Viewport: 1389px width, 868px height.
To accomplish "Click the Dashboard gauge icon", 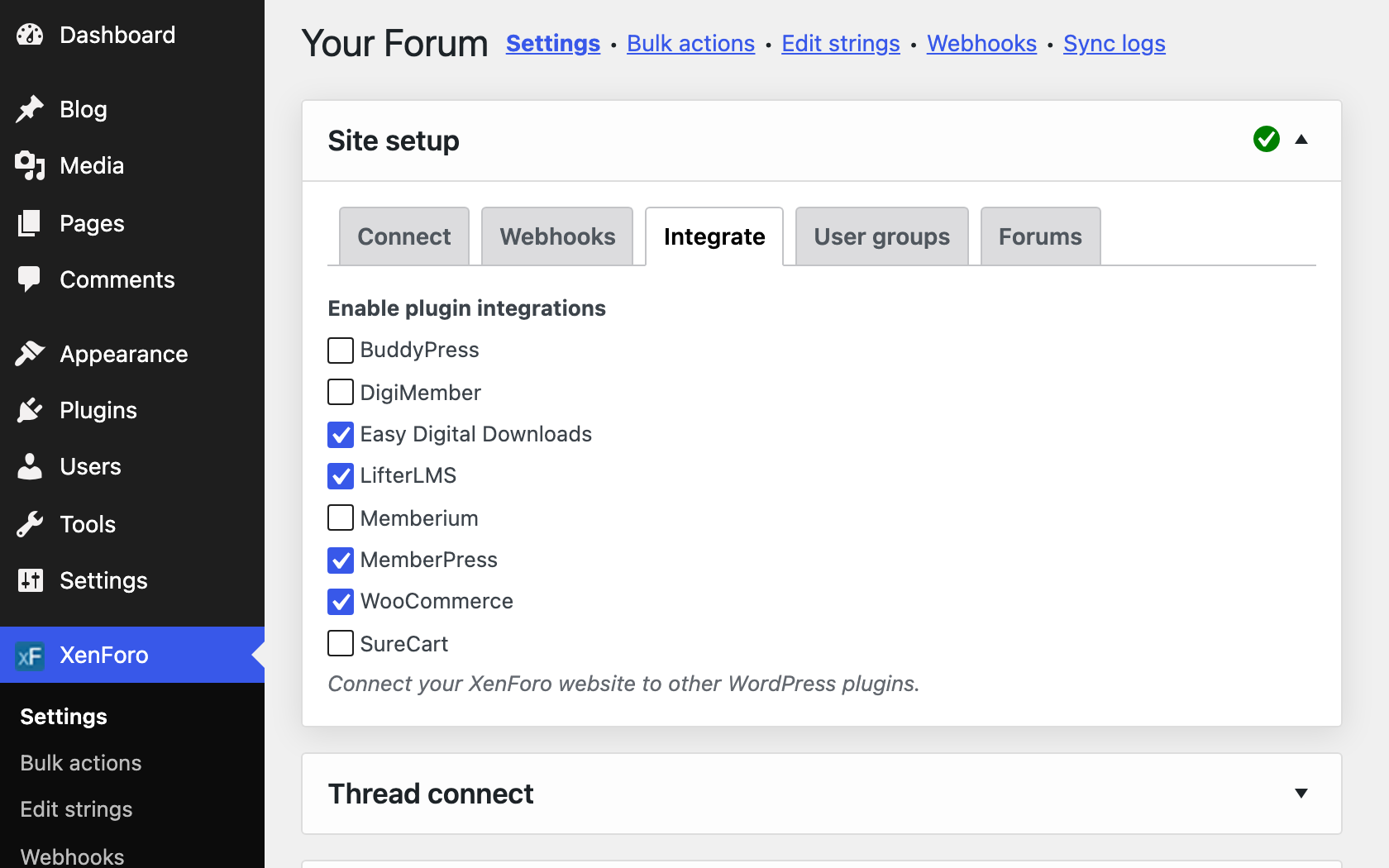I will pyautogui.click(x=30, y=35).
